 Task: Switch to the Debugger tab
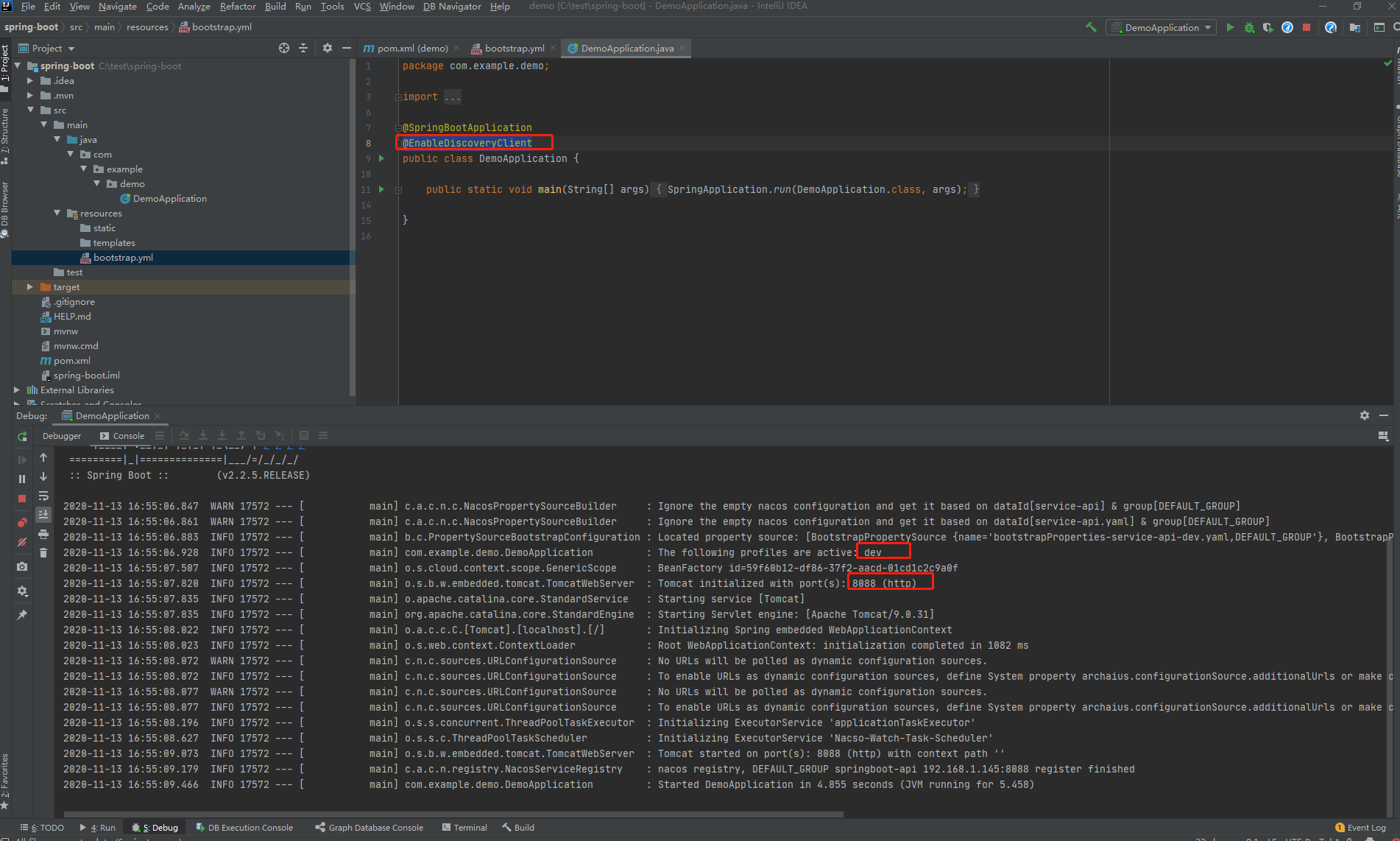pos(62,436)
